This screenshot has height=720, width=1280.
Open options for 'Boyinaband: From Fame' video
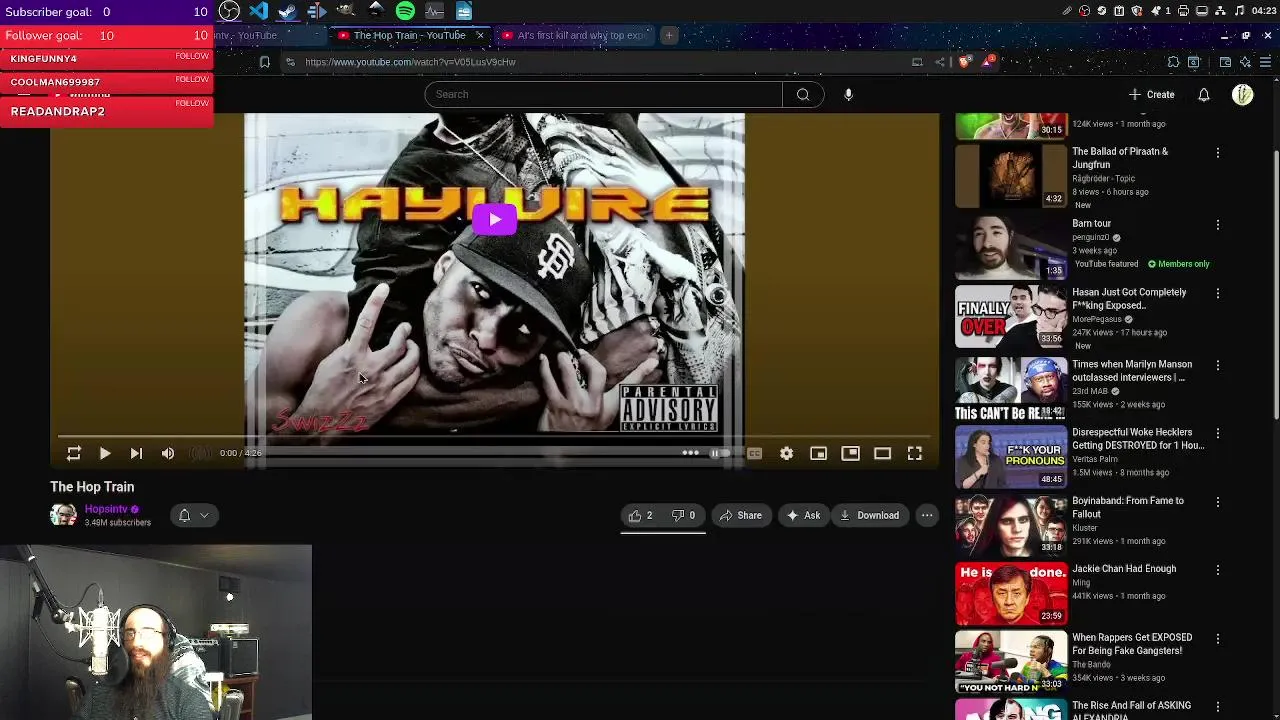tap(1218, 502)
